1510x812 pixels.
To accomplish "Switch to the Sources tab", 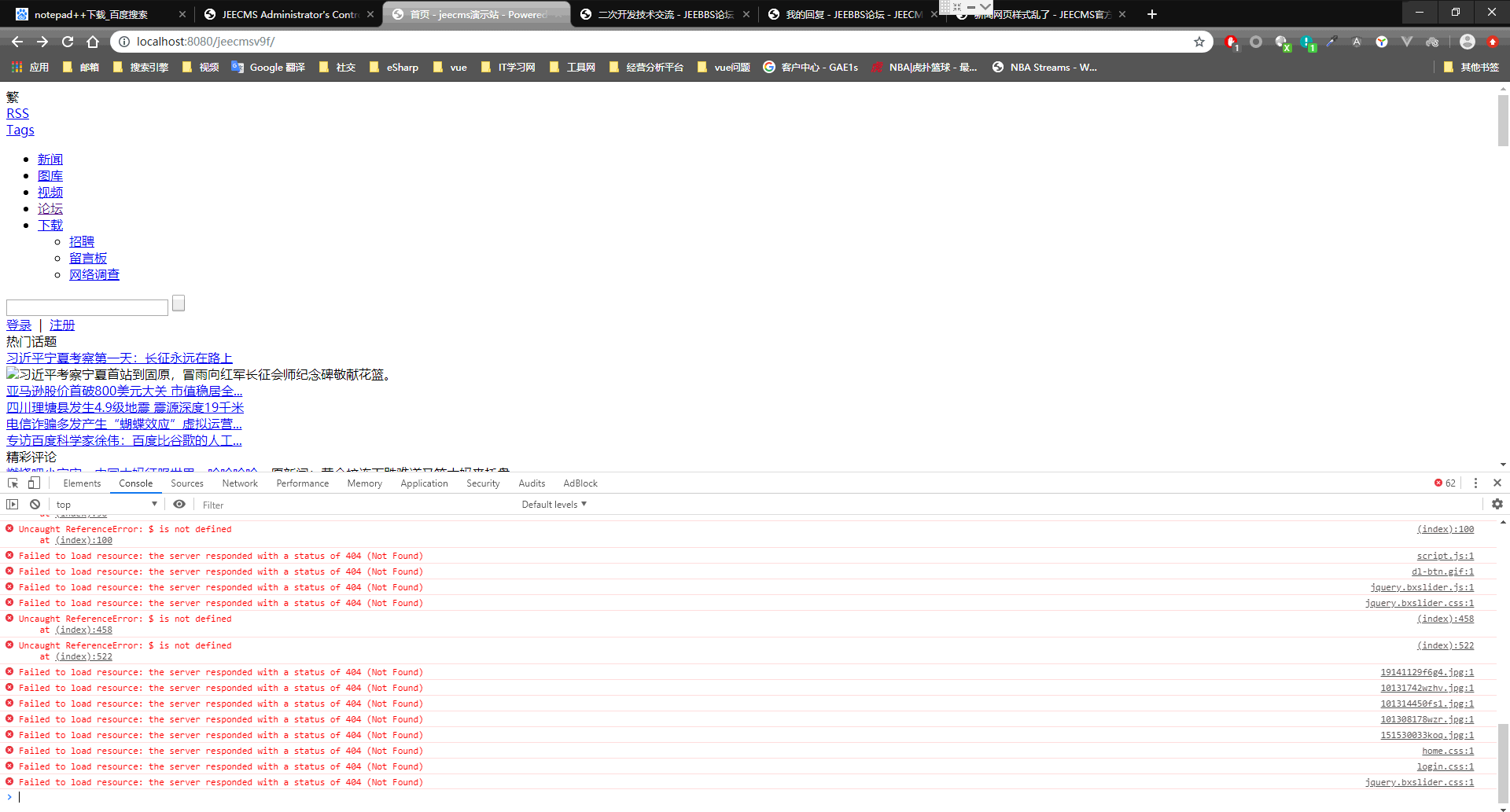I will [187, 483].
